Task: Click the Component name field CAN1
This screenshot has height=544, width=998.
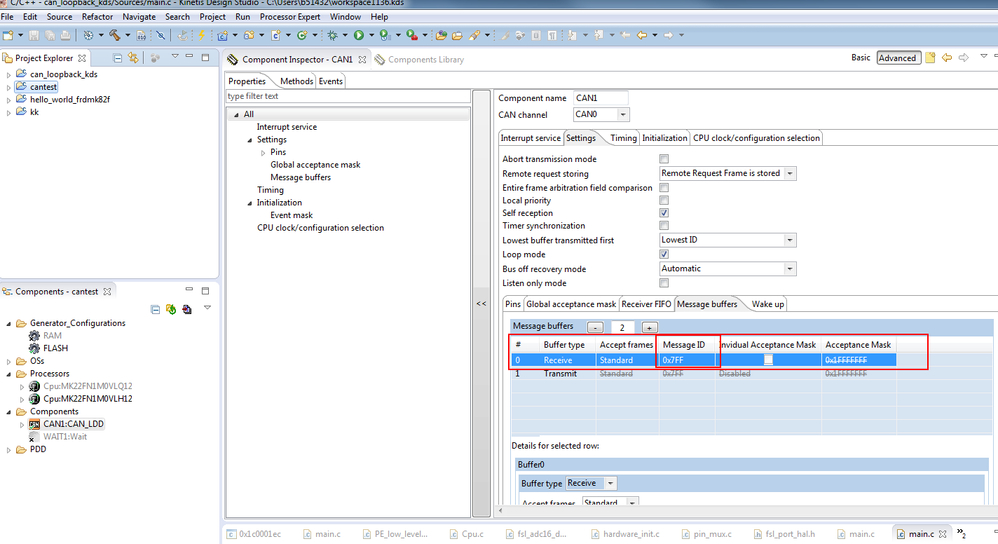Action: tap(600, 98)
